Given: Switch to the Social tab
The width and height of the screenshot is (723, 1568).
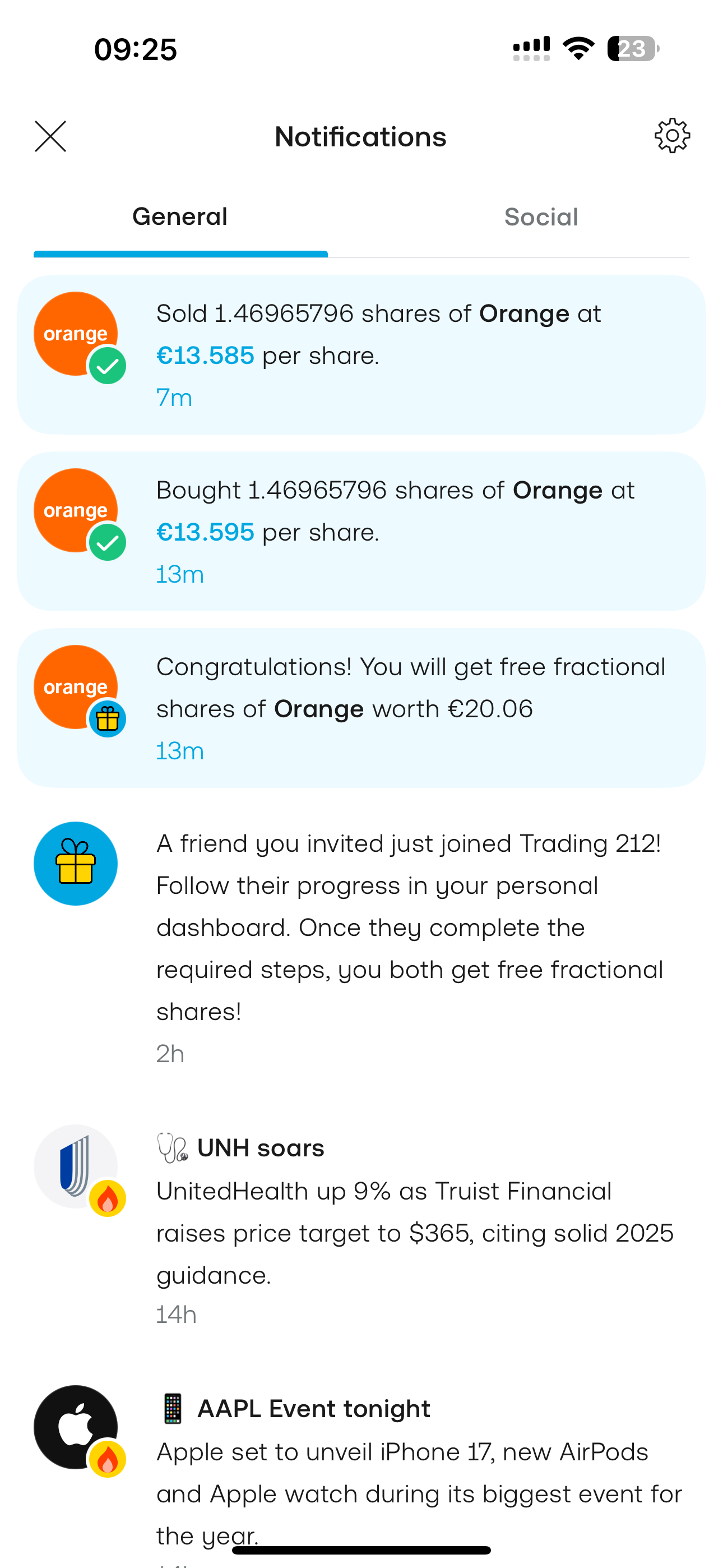Looking at the screenshot, I should tap(541, 217).
